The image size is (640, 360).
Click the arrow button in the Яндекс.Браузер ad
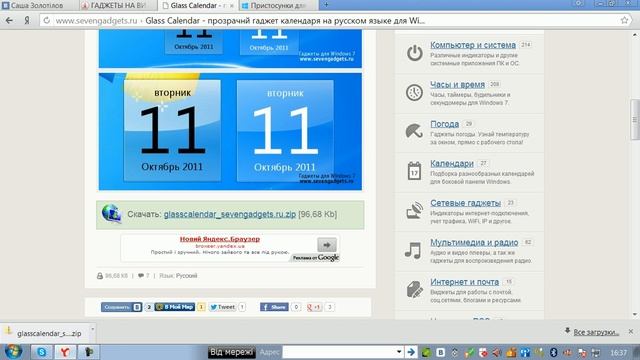[x=327, y=245]
